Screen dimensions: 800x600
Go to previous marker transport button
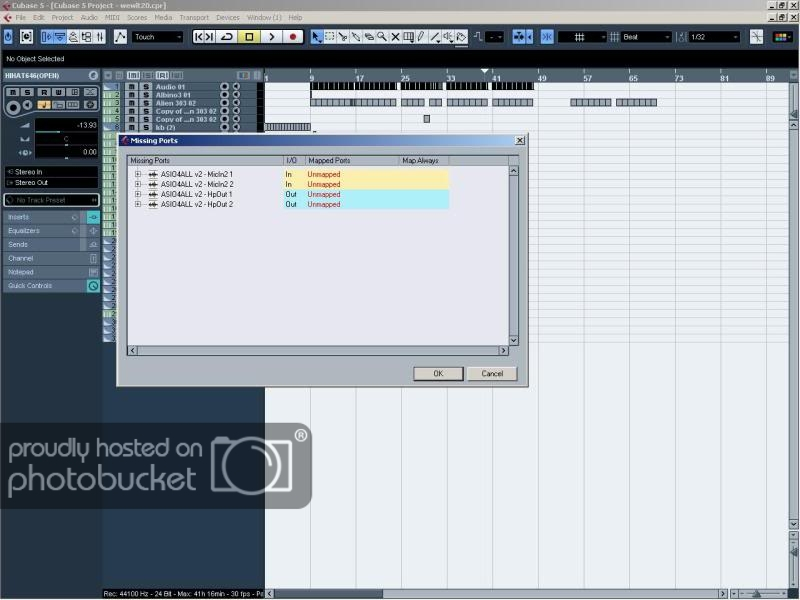point(198,37)
